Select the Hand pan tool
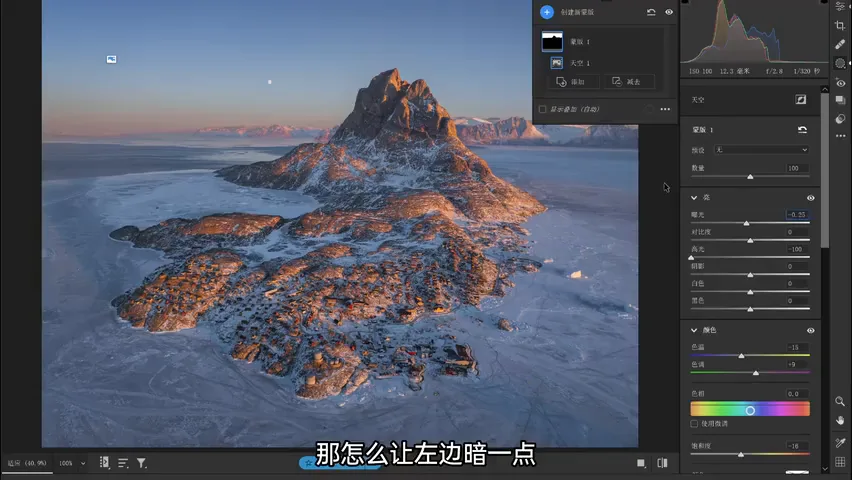The width and height of the screenshot is (852, 480). click(840, 420)
